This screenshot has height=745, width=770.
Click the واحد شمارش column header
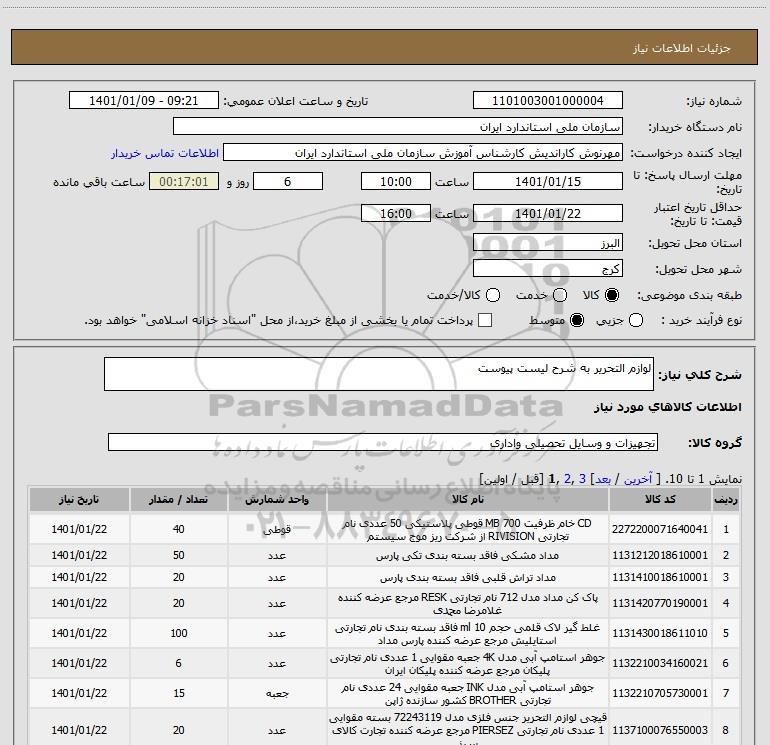tap(277, 499)
